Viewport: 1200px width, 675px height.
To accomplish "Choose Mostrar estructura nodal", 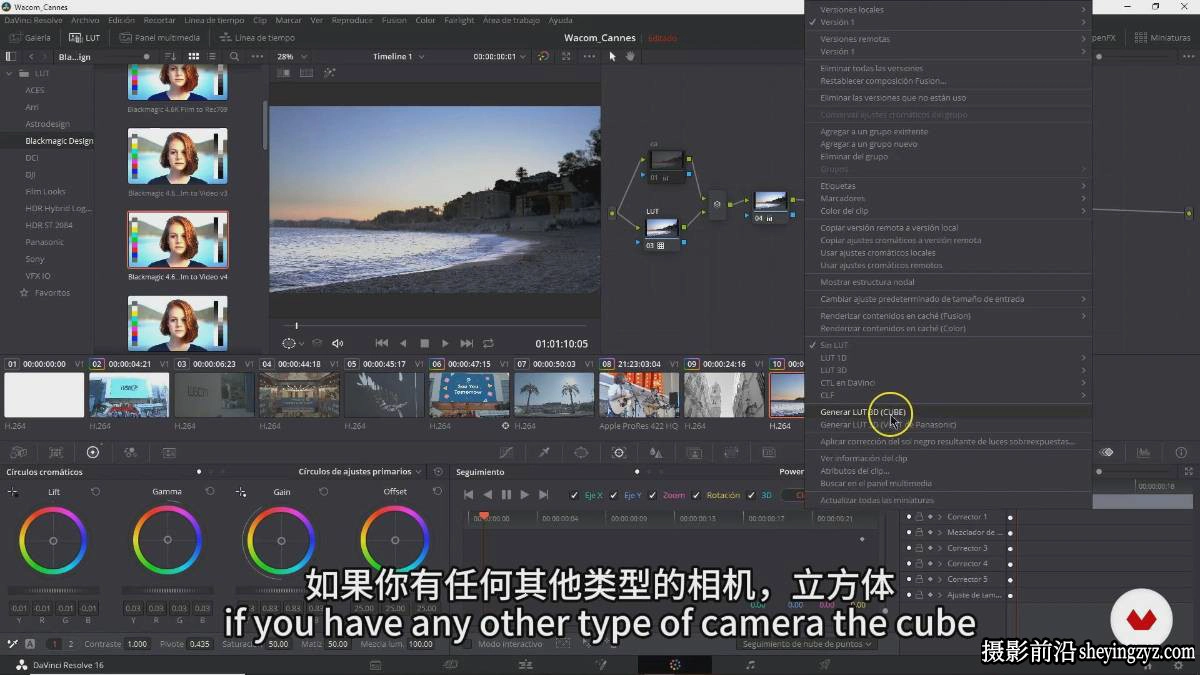I will click(x=948, y=282).
